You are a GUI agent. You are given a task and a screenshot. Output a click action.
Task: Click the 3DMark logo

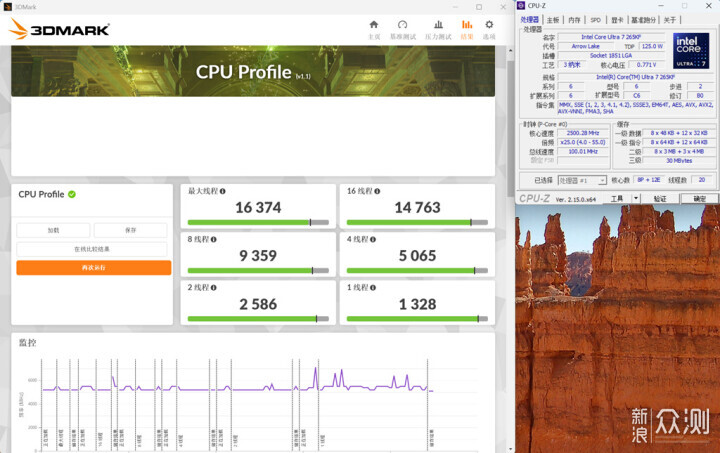[x=59, y=29]
